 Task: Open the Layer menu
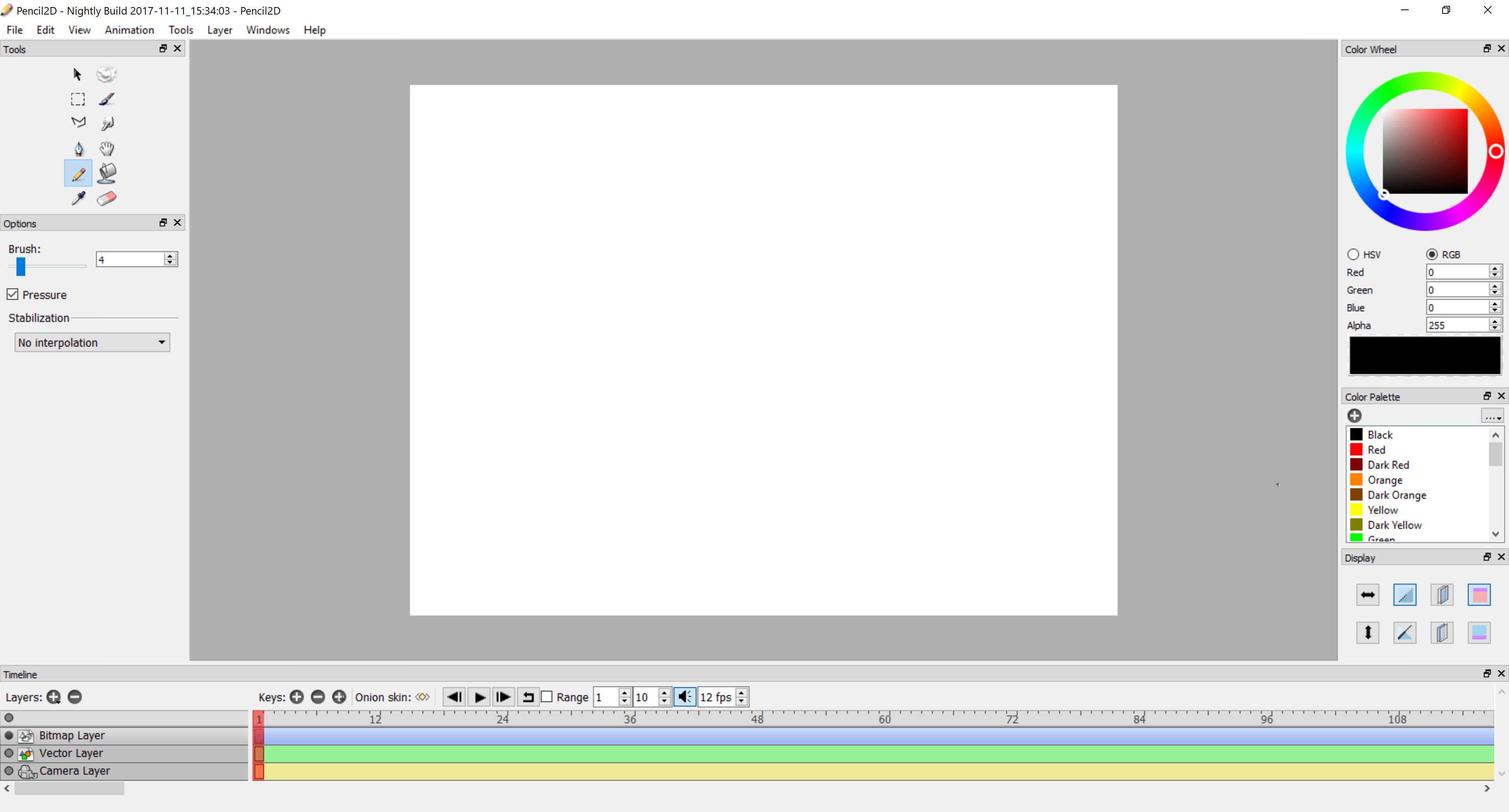219,30
